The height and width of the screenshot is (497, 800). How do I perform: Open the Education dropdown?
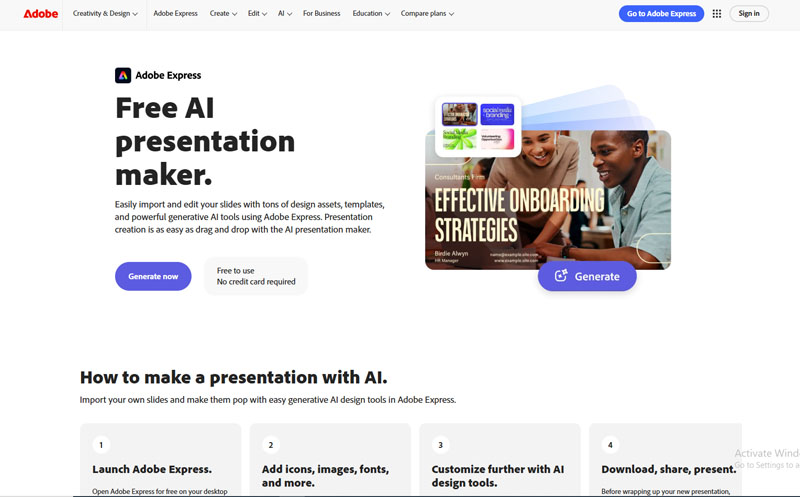point(371,14)
